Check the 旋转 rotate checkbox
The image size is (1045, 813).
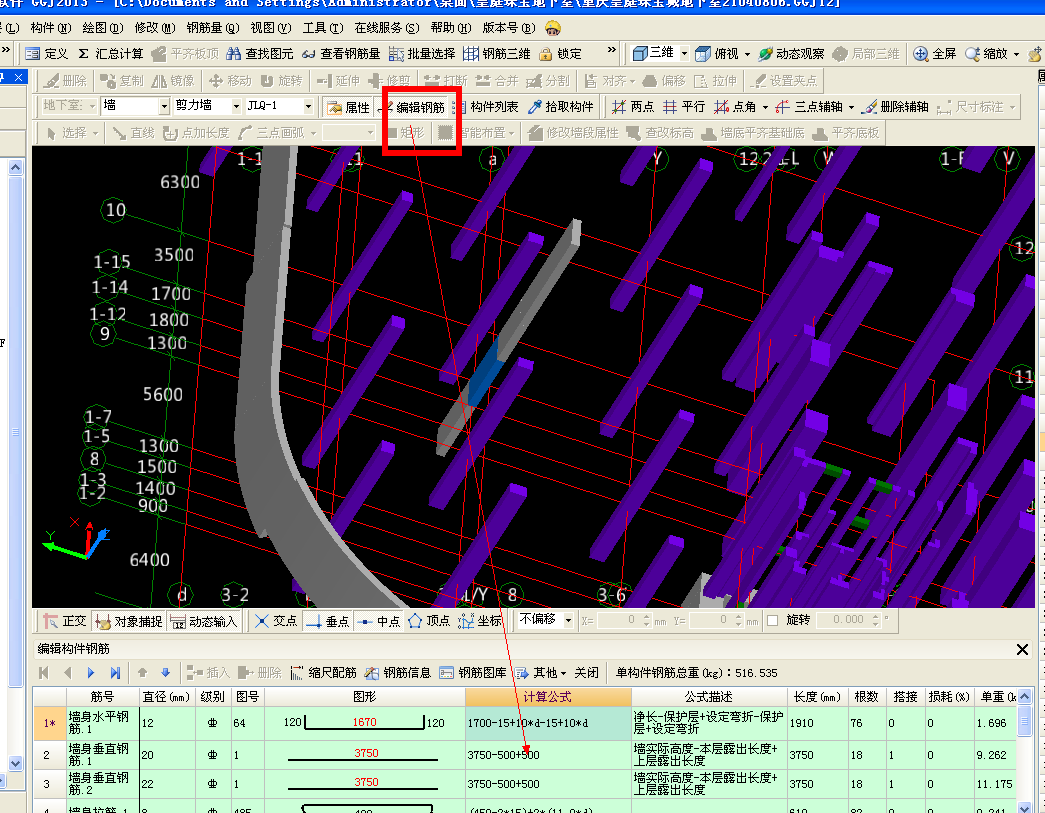[773, 620]
